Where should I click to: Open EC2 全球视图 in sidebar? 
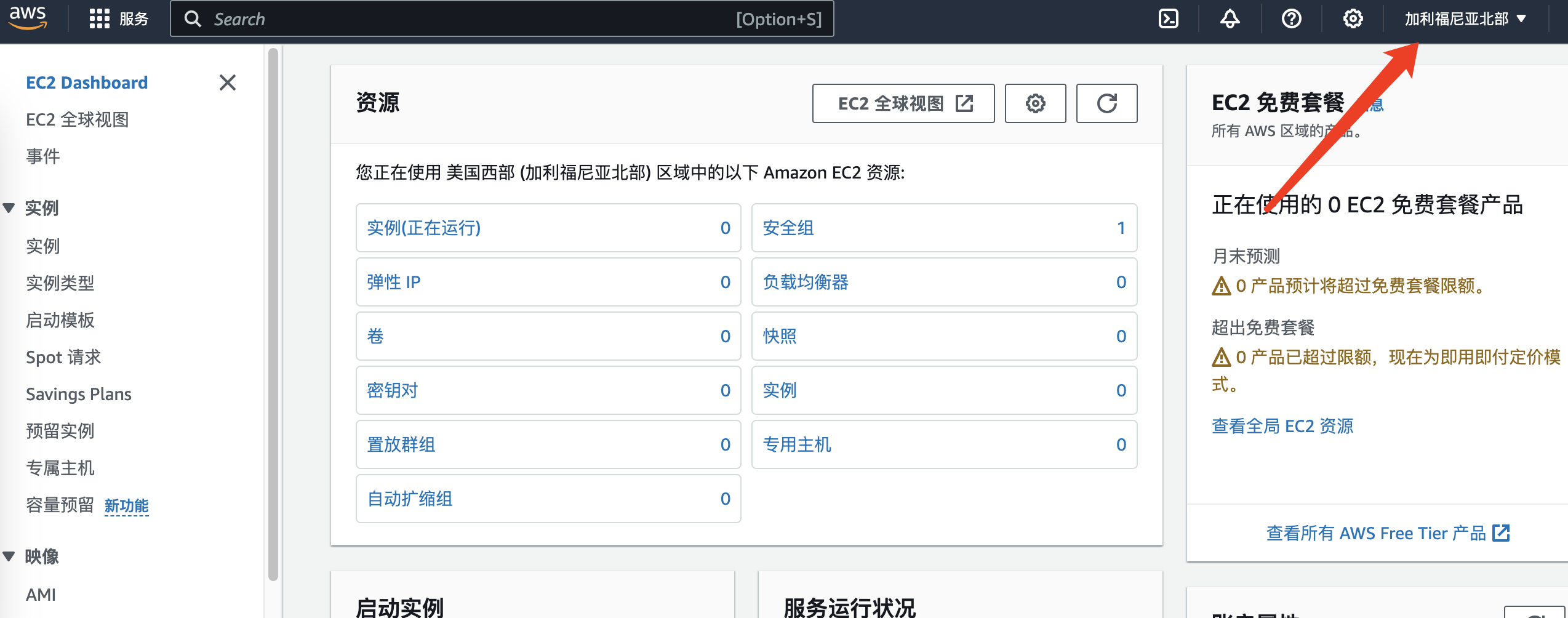(78, 119)
